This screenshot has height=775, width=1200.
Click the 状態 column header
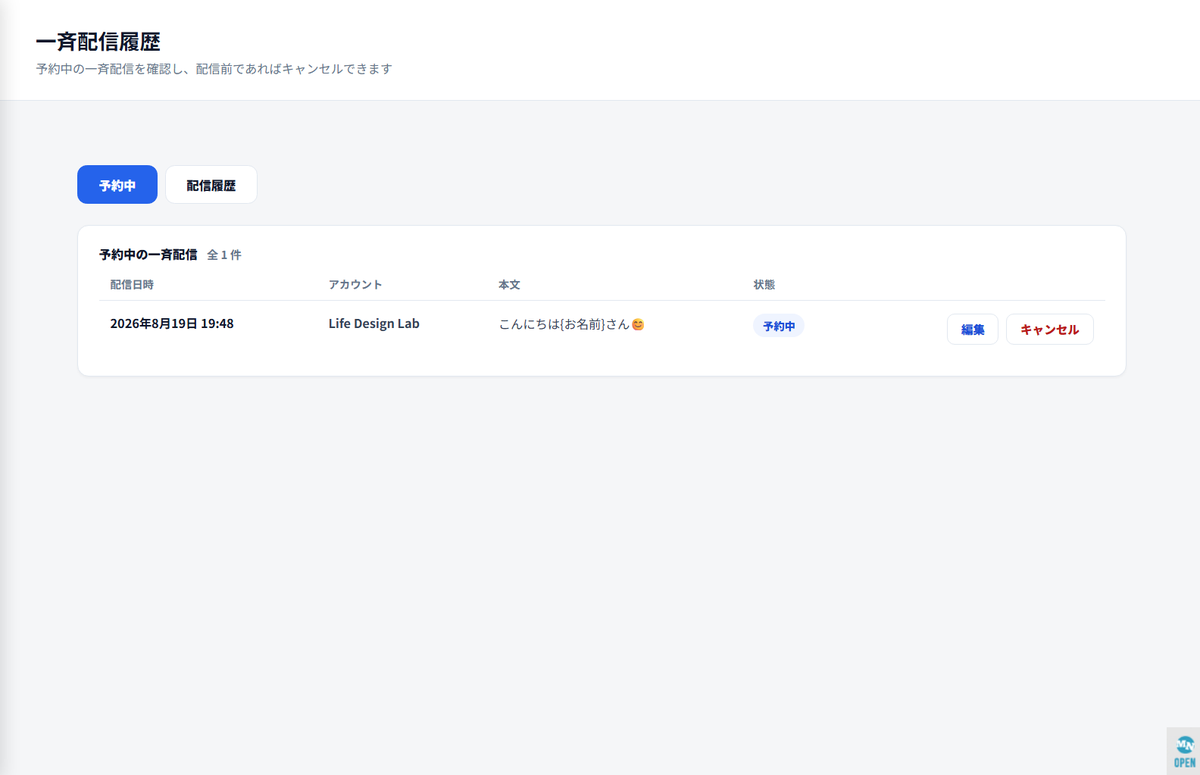[x=764, y=285]
